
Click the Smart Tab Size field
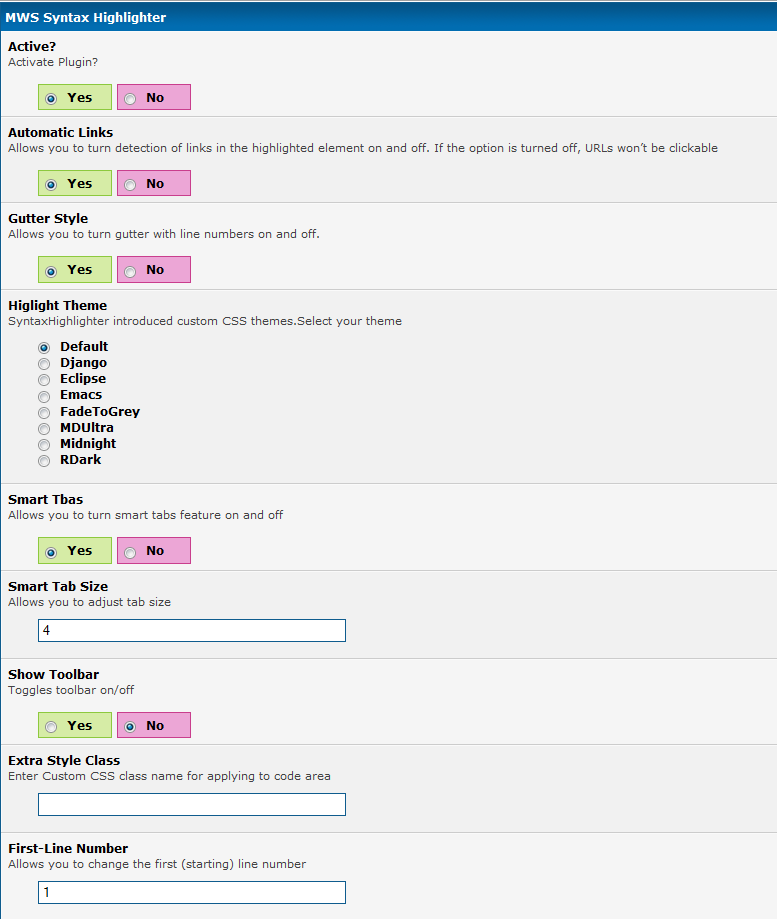(192, 630)
